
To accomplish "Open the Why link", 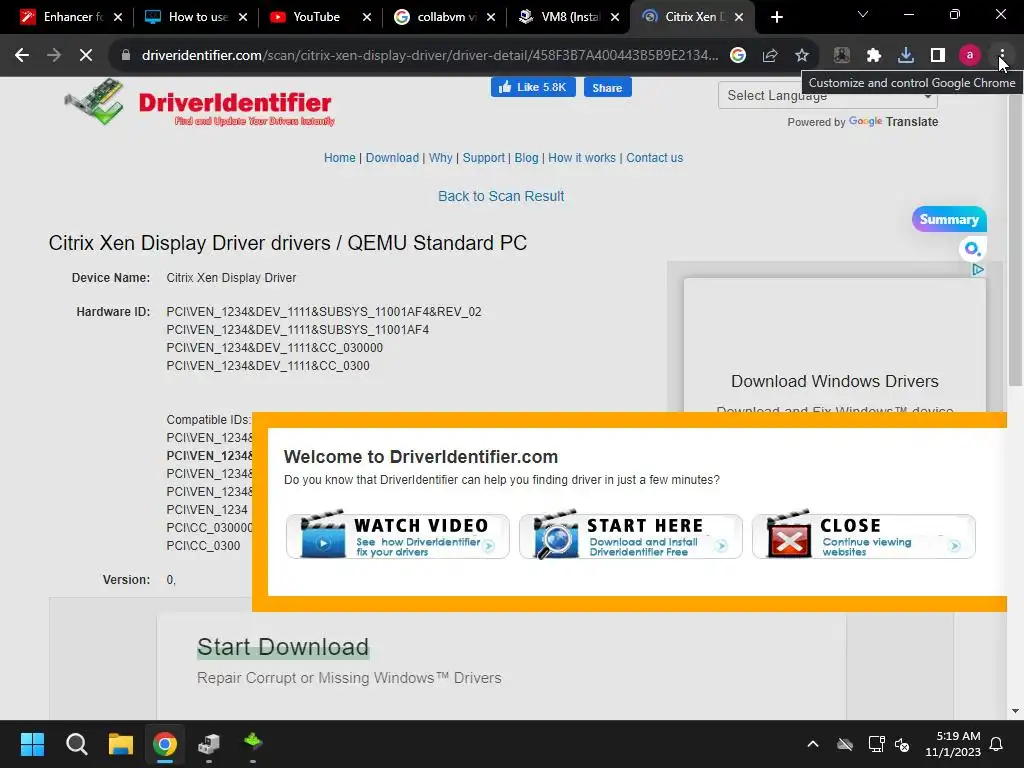I will click(x=440, y=158).
